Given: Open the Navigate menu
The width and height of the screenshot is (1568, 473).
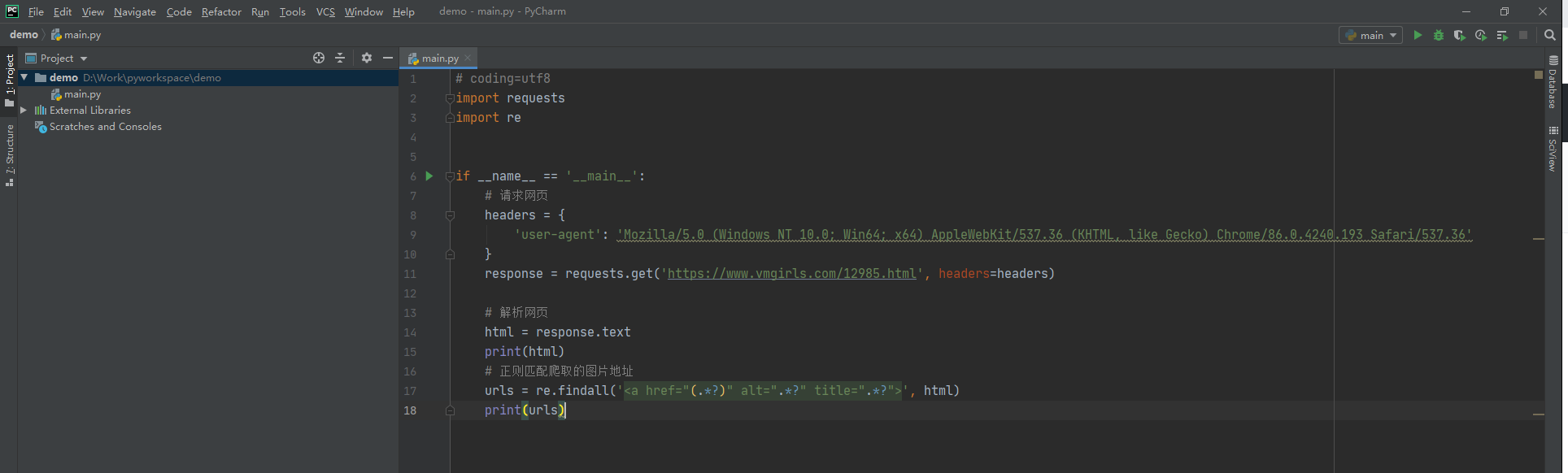Looking at the screenshot, I should click(x=135, y=11).
